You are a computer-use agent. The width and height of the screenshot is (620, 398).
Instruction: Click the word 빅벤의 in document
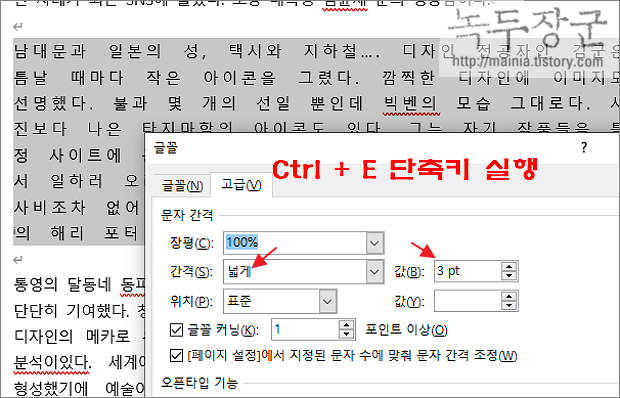410,104
